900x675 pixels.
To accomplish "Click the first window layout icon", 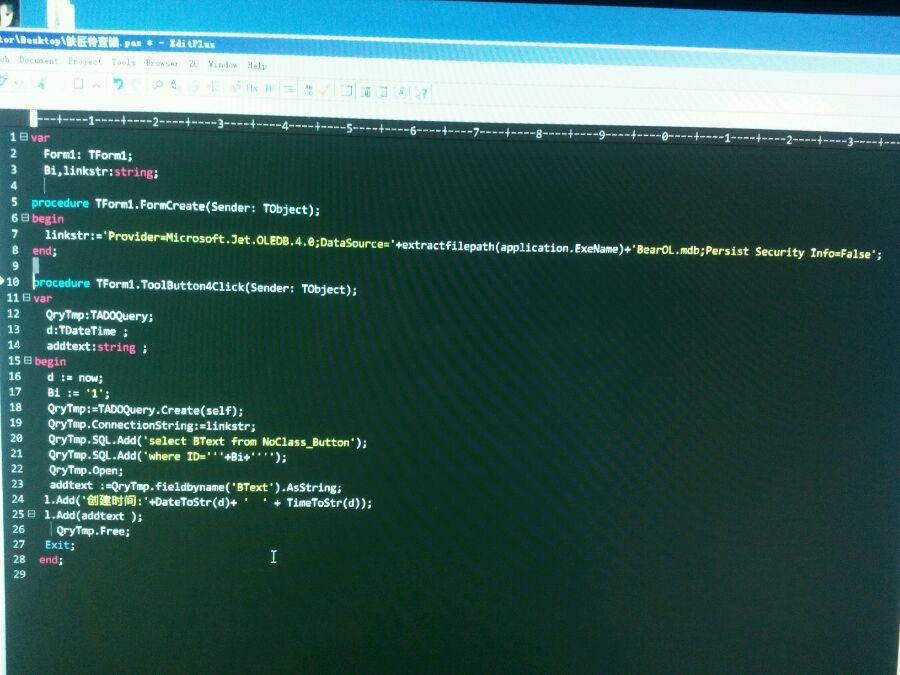I will (x=347, y=90).
